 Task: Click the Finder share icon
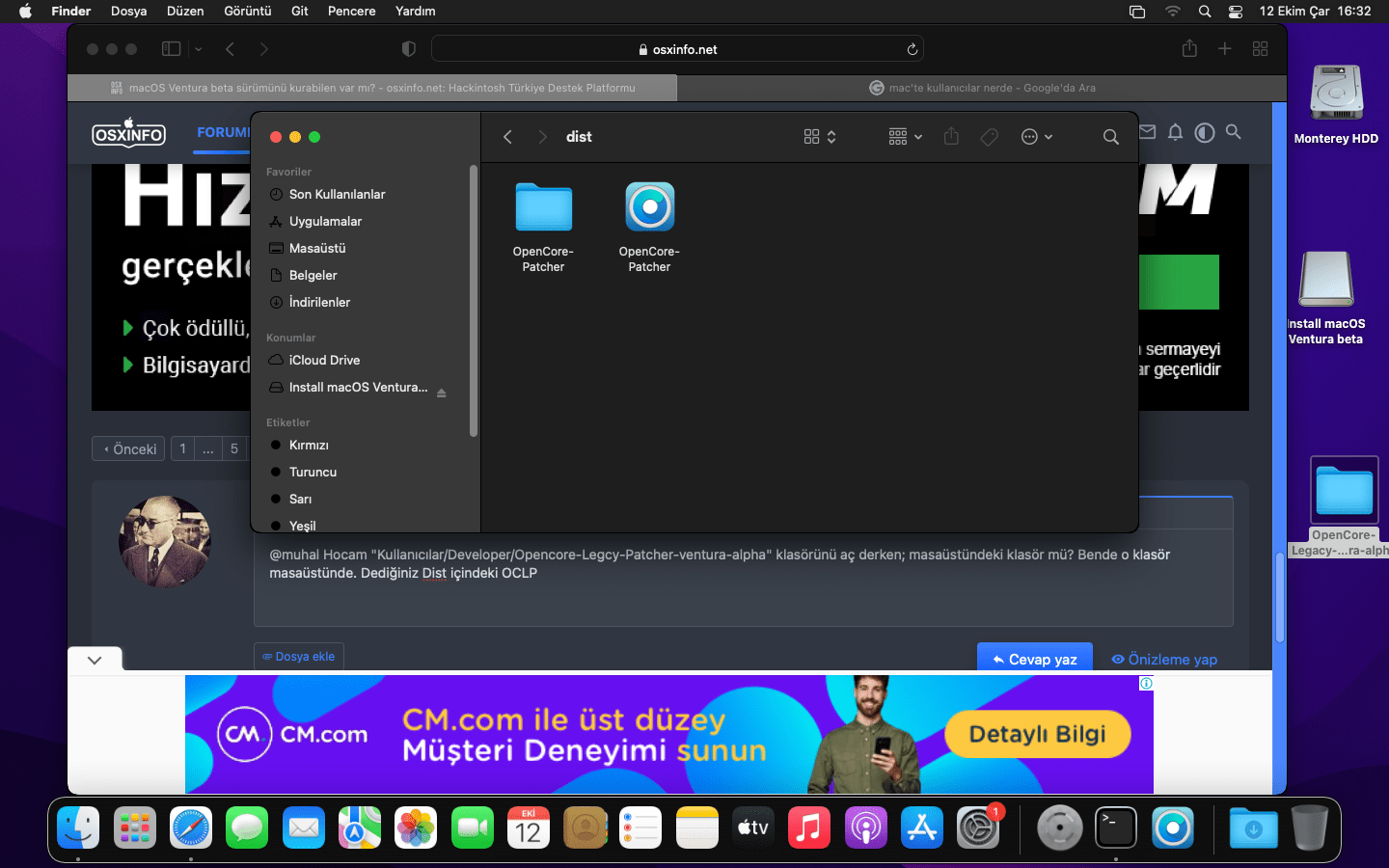click(951, 137)
